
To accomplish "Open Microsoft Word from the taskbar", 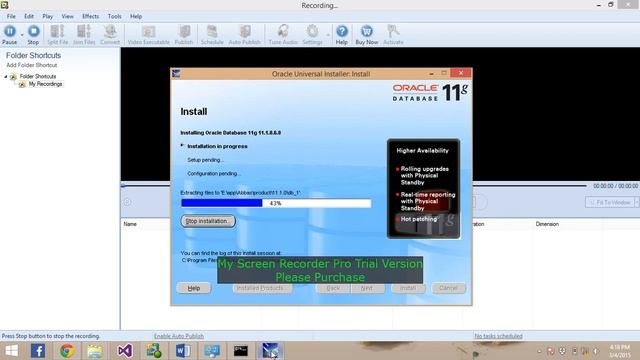I will point(183,351).
